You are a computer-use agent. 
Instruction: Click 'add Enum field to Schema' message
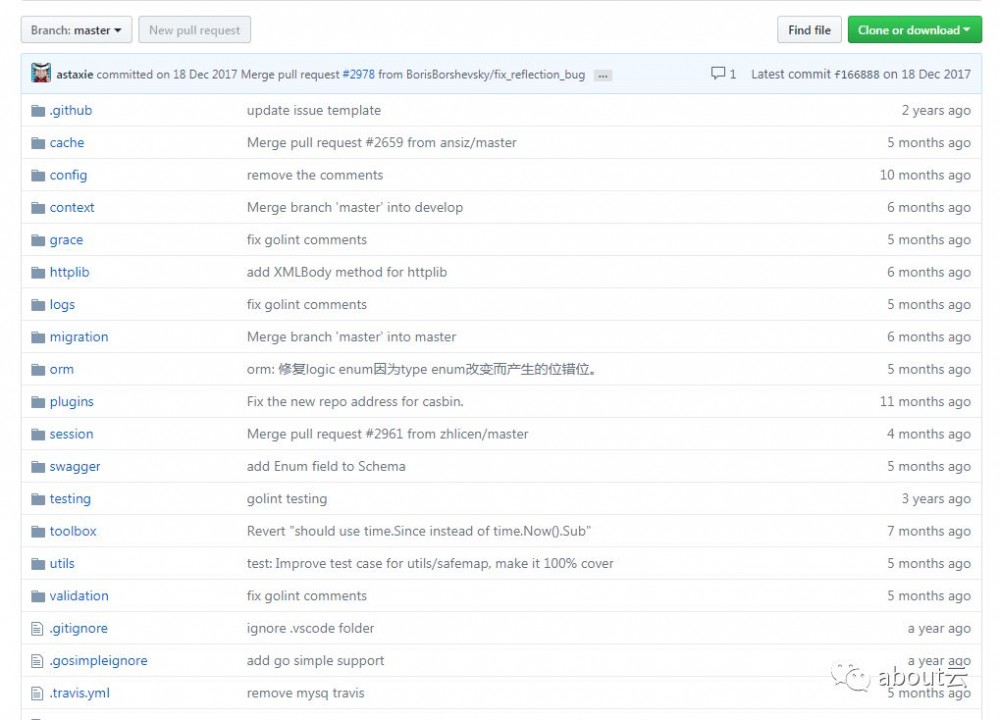tap(326, 467)
